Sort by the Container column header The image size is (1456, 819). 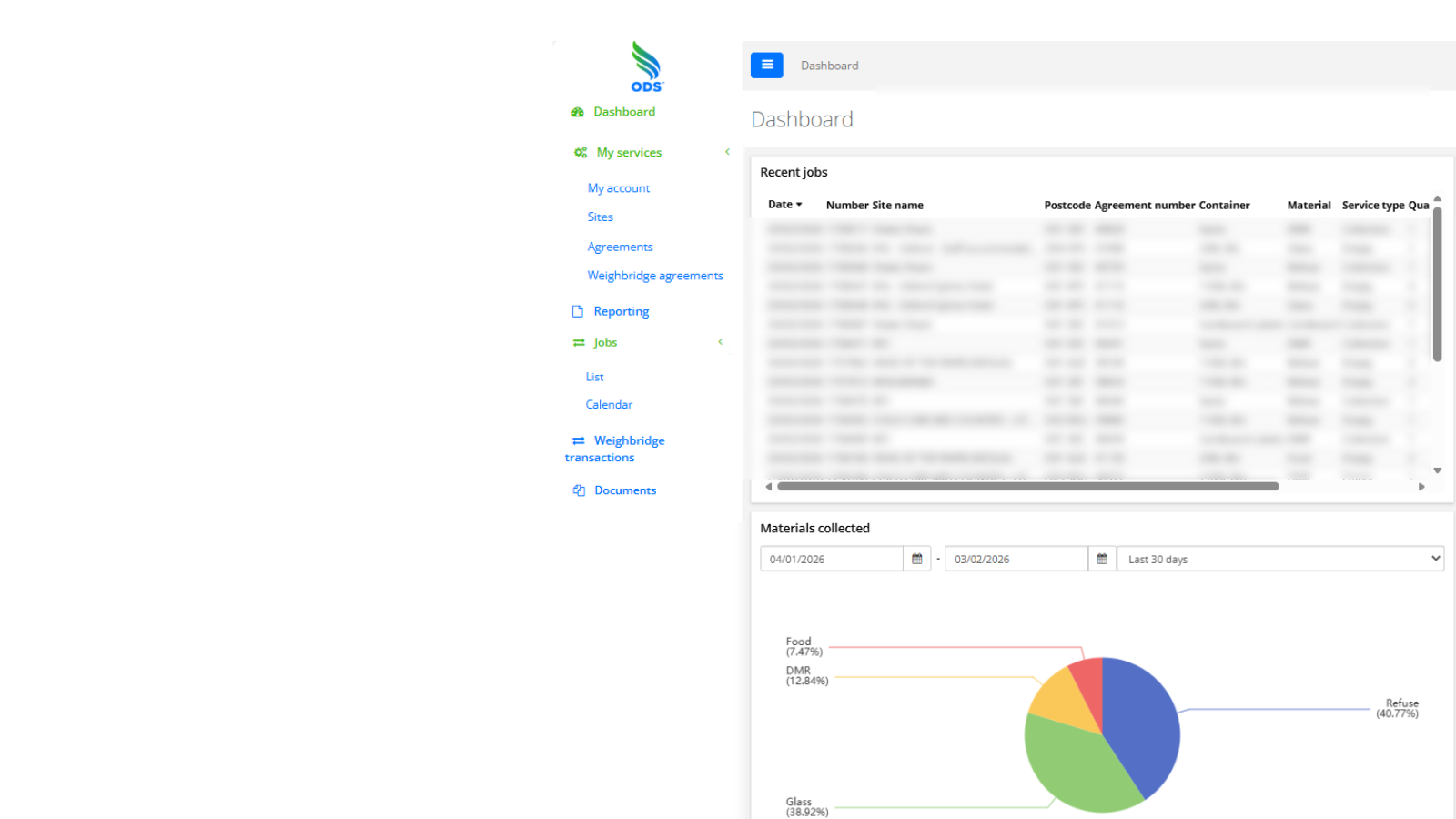click(1225, 206)
